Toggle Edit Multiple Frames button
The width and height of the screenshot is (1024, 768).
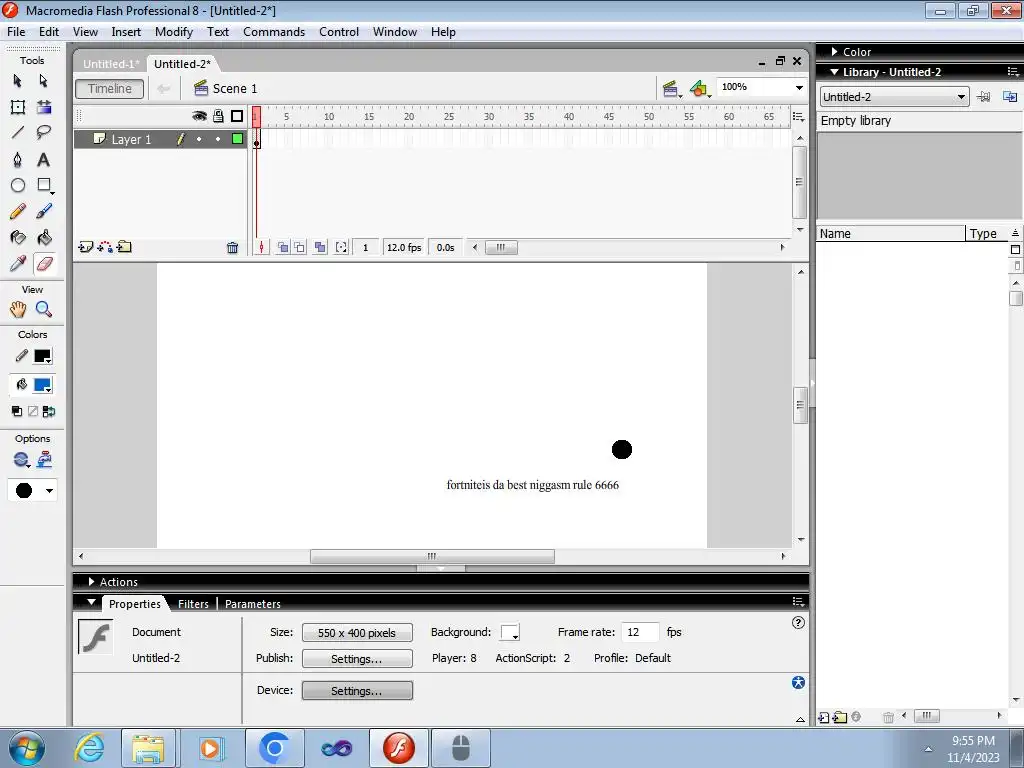[320, 248]
